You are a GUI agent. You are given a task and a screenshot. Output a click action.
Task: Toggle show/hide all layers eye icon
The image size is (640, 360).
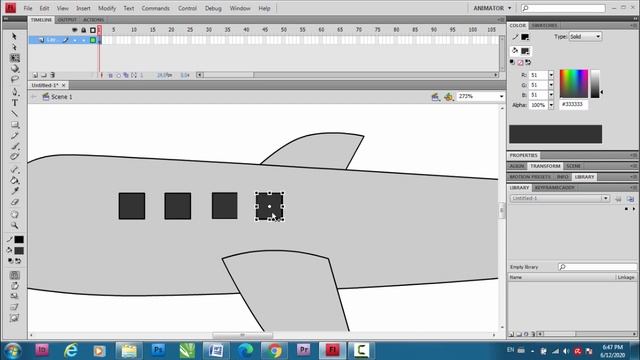tap(75, 30)
